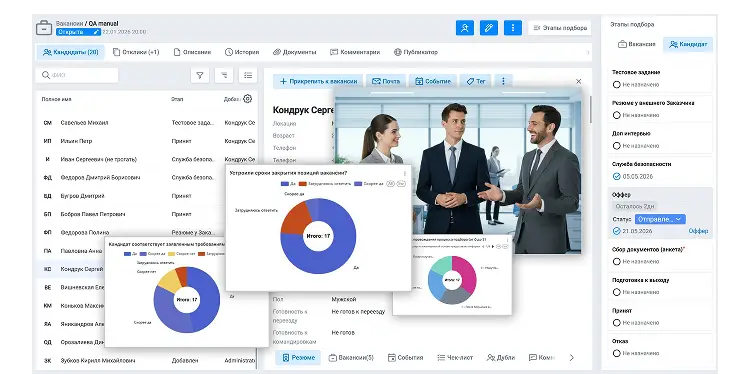Select radio under Тестовое задание stage
Screen dimensions: 750x374
[617, 85]
